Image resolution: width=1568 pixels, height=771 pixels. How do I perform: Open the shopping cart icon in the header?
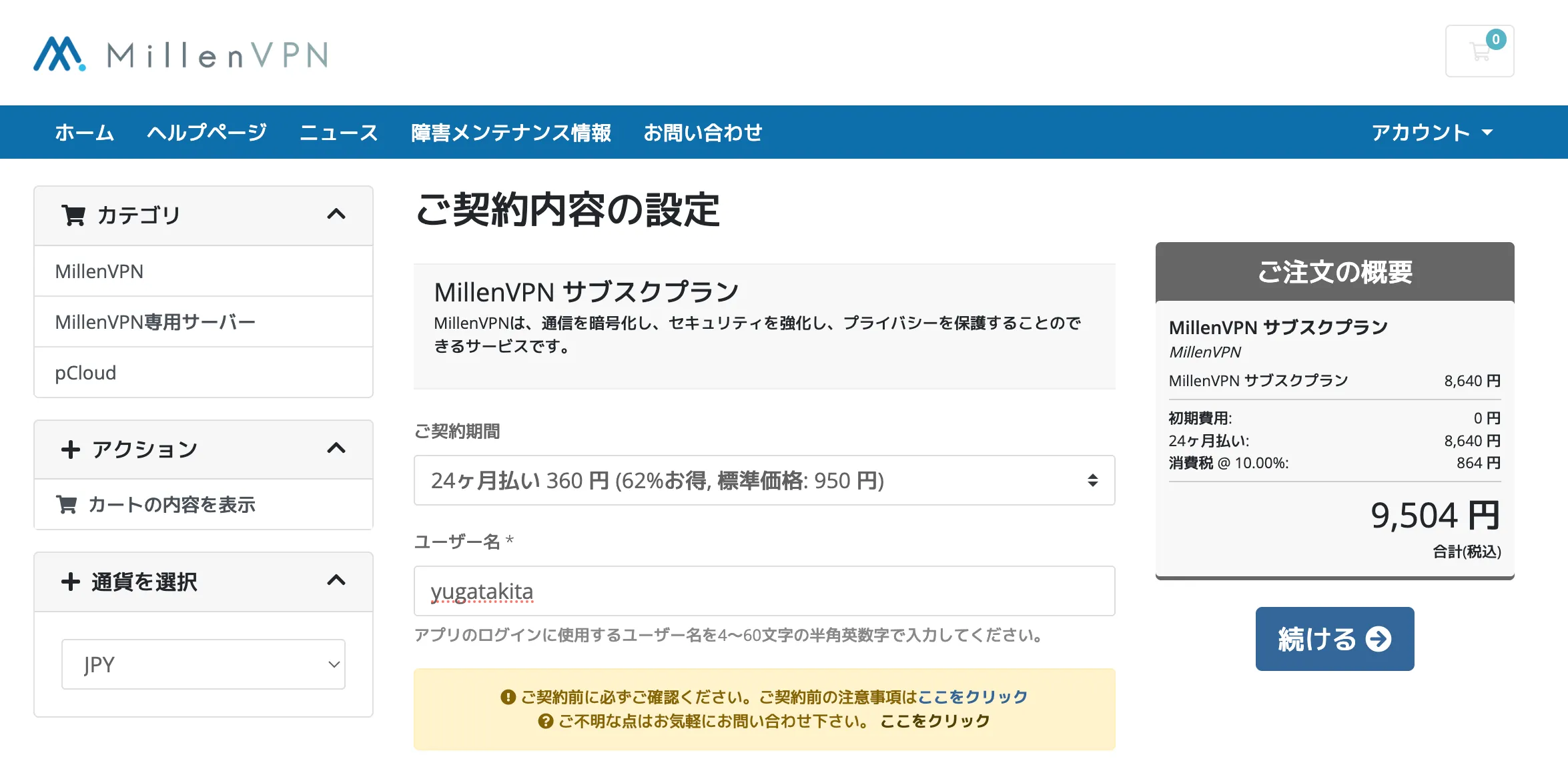(x=1479, y=51)
